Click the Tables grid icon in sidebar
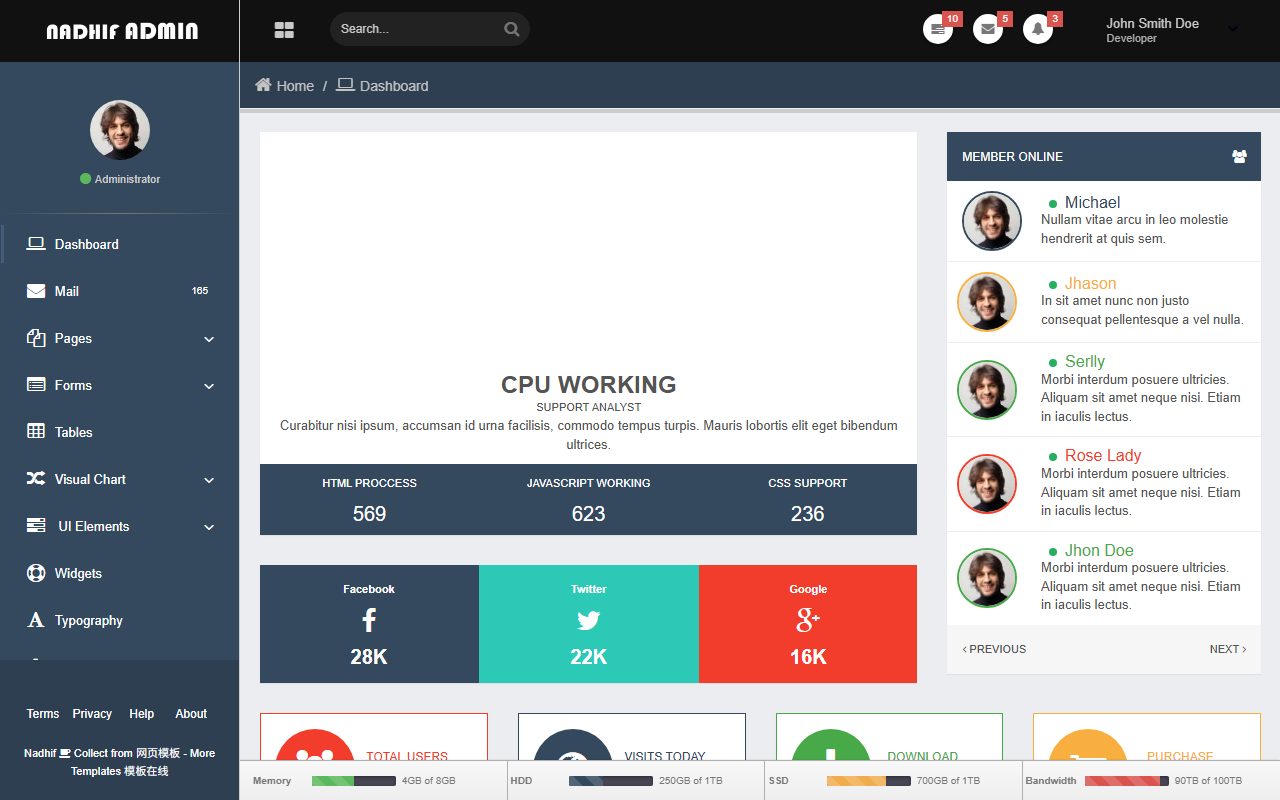Screen dimensions: 1280x800 click(36, 432)
